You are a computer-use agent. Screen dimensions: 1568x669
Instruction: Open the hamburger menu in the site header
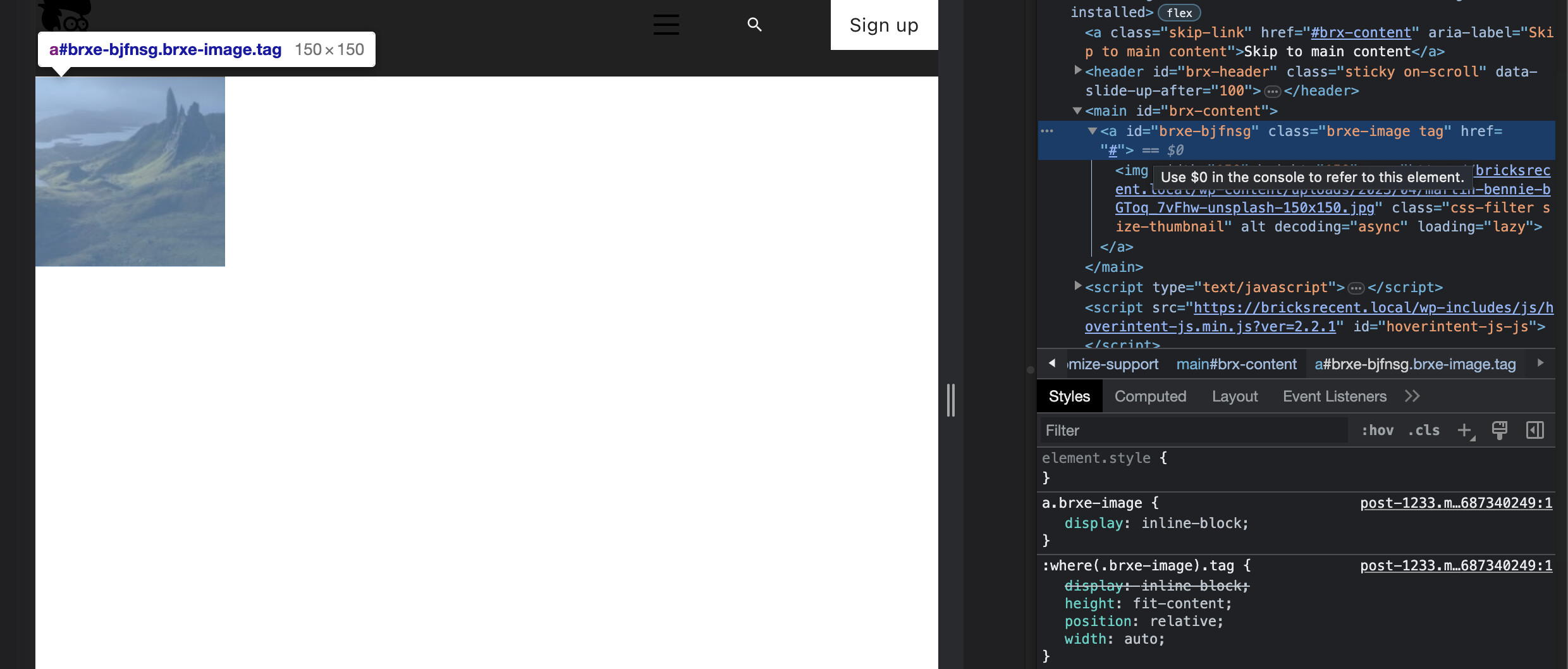[x=666, y=25]
